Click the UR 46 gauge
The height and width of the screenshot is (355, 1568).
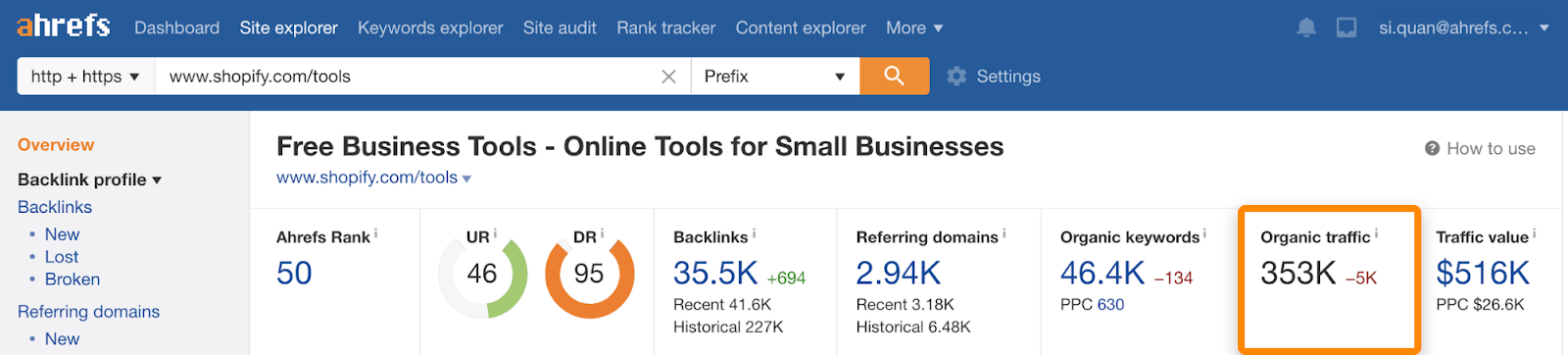coord(482,274)
